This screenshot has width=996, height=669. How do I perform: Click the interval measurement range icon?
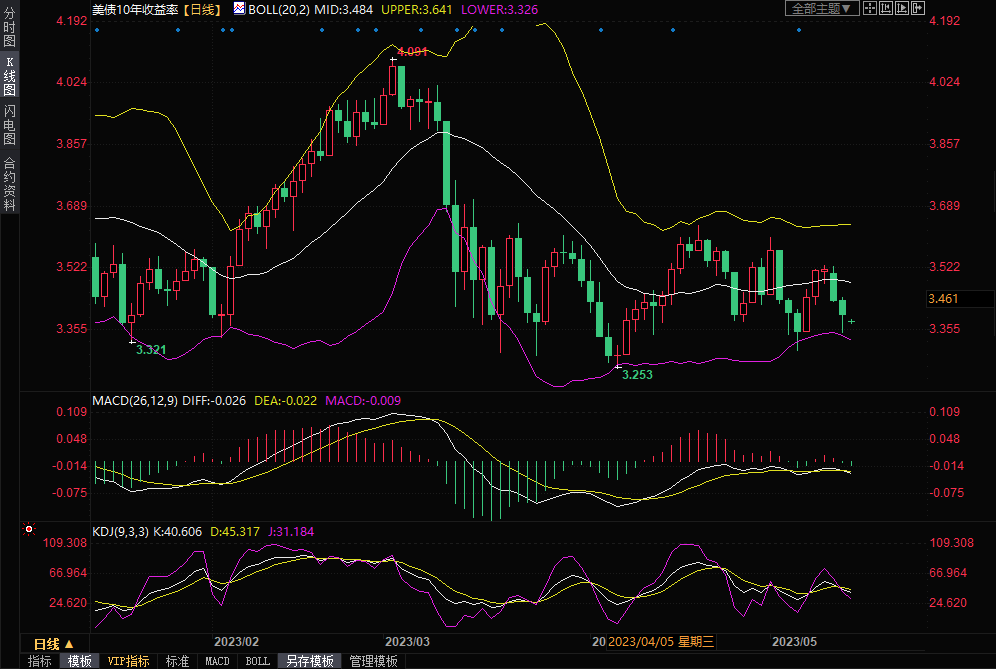pos(887,8)
